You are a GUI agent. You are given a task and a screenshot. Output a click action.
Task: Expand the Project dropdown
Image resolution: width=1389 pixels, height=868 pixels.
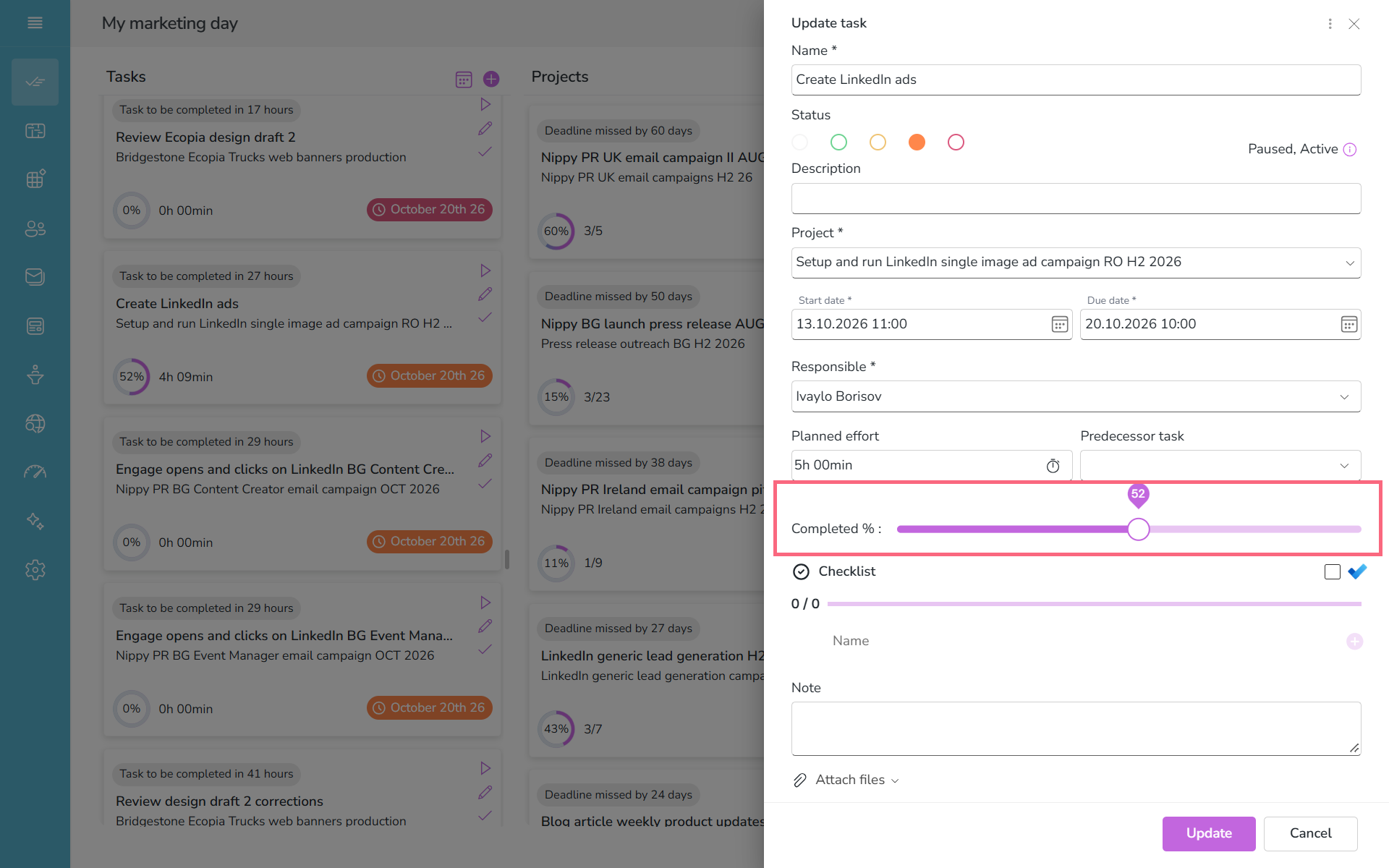[x=1349, y=263]
